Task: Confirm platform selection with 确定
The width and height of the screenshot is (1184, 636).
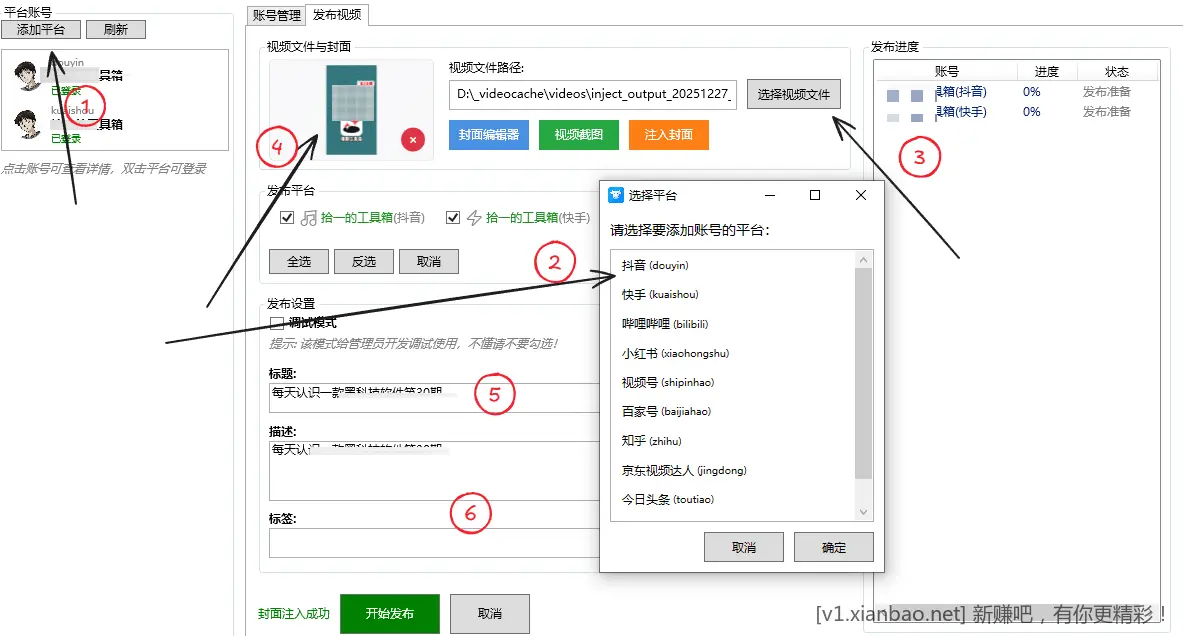Action: 833,547
